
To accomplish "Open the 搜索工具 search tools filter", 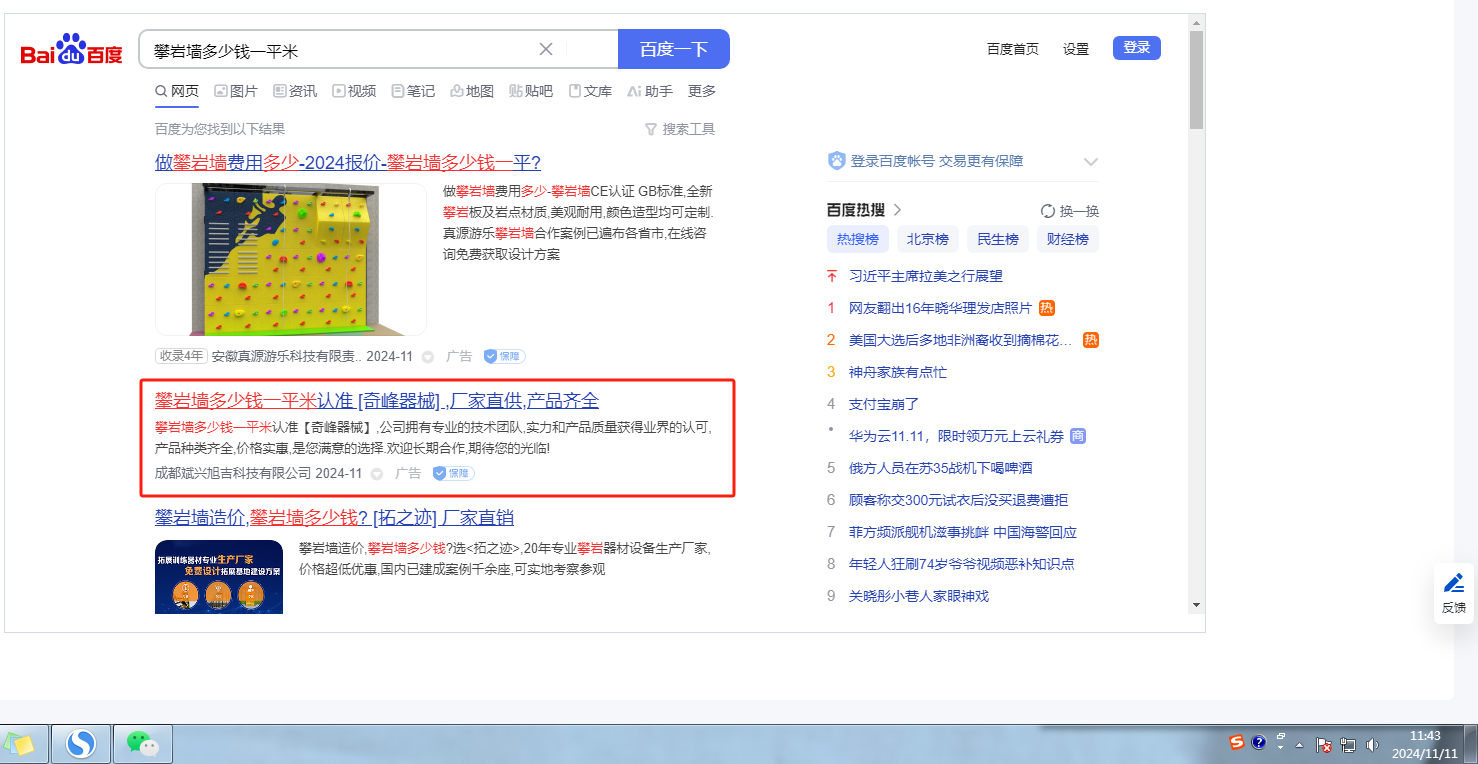I will tap(680, 129).
